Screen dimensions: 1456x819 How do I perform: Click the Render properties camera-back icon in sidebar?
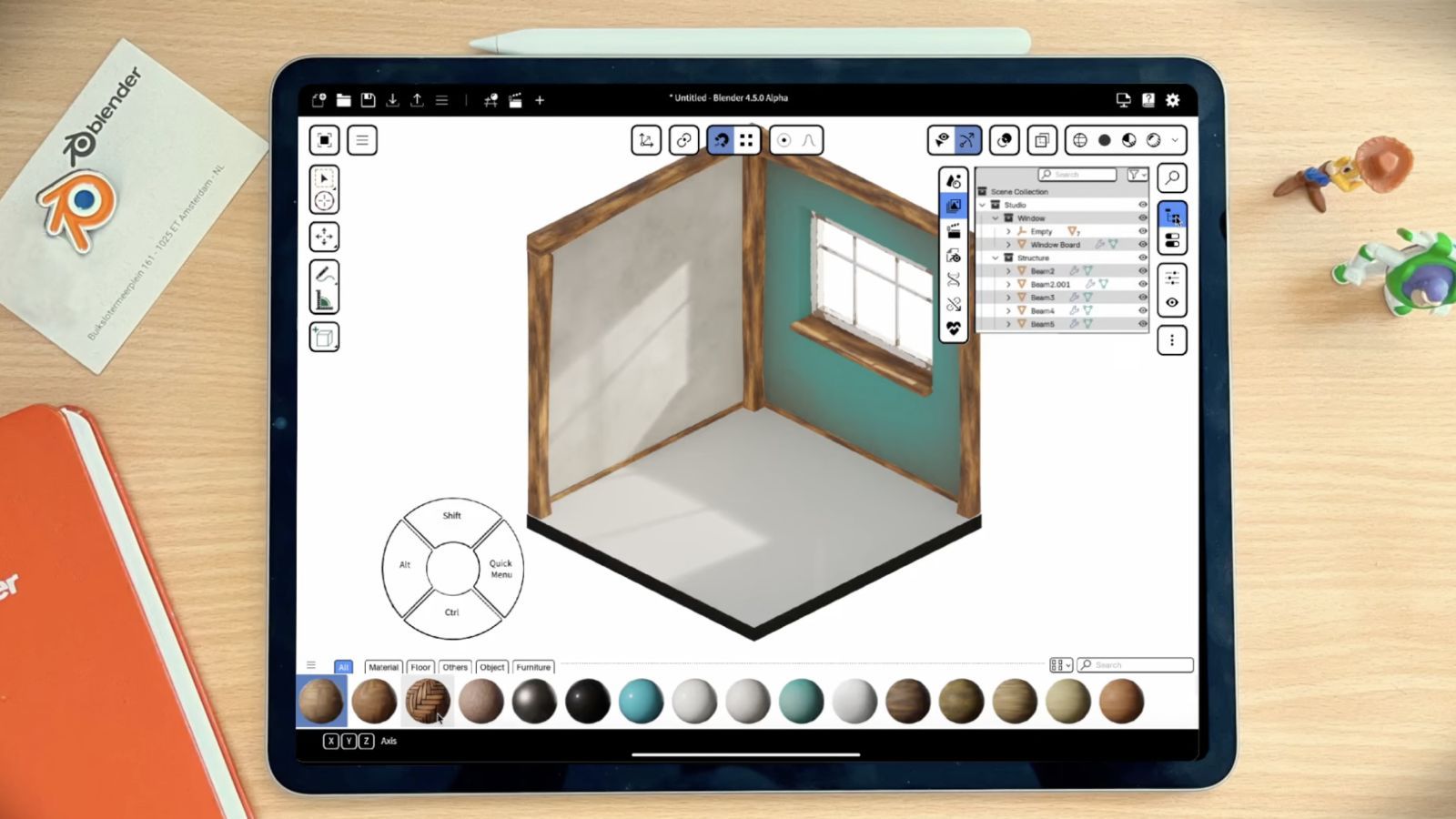[954, 257]
